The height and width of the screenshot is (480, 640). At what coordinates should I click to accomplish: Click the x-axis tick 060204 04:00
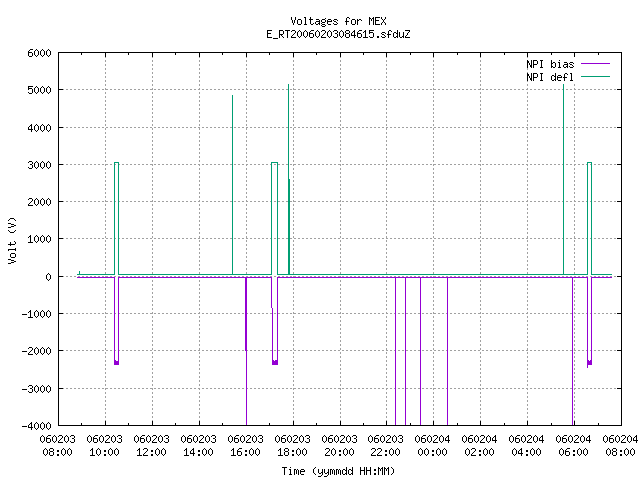(527, 445)
